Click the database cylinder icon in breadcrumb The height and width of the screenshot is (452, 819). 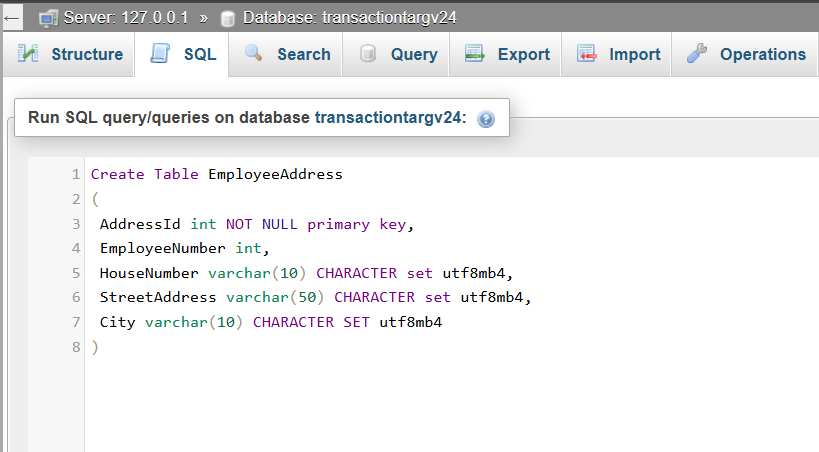pyautogui.click(x=227, y=19)
